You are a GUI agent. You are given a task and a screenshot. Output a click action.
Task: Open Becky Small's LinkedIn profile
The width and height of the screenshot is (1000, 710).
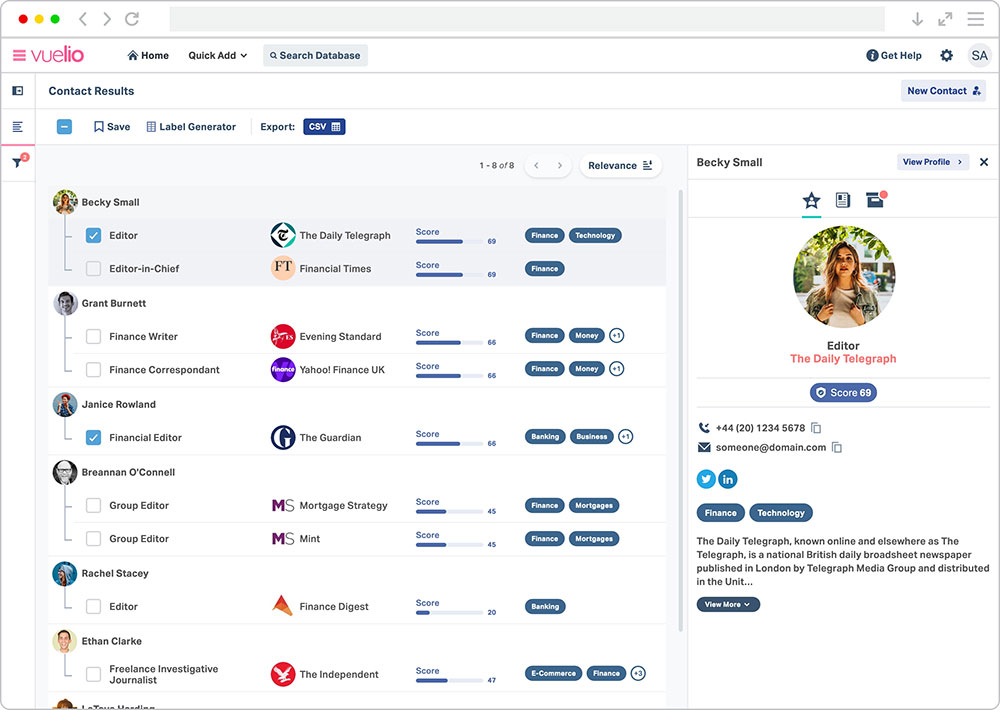tap(728, 479)
